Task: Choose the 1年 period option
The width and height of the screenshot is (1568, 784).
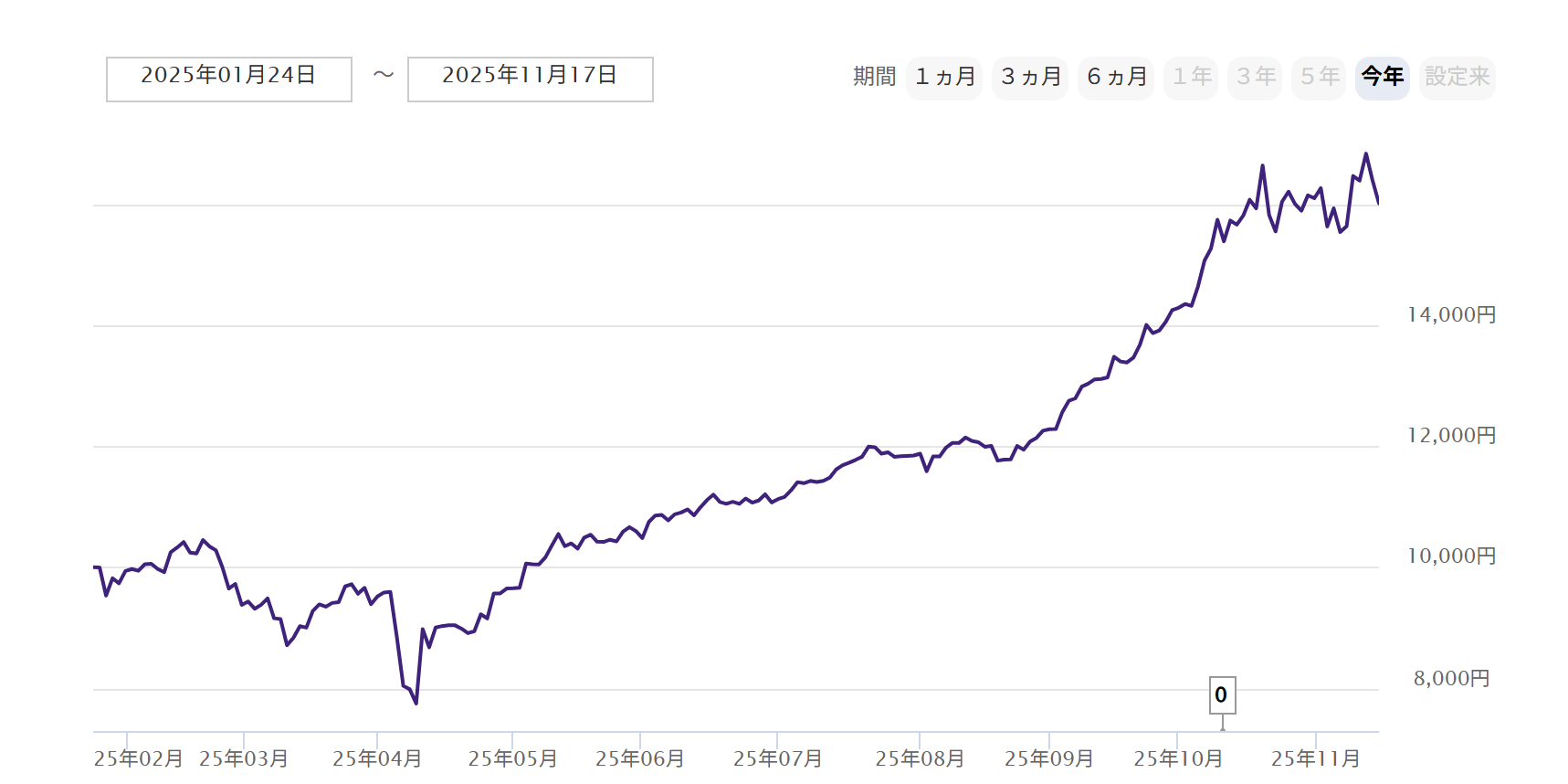Action: tap(1191, 78)
